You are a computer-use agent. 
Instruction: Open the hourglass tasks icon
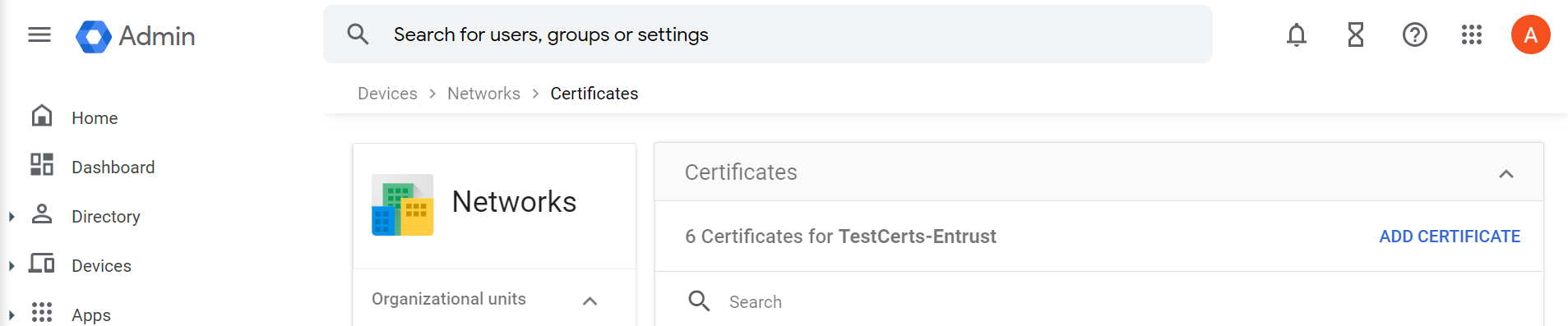[x=1356, y=34]
